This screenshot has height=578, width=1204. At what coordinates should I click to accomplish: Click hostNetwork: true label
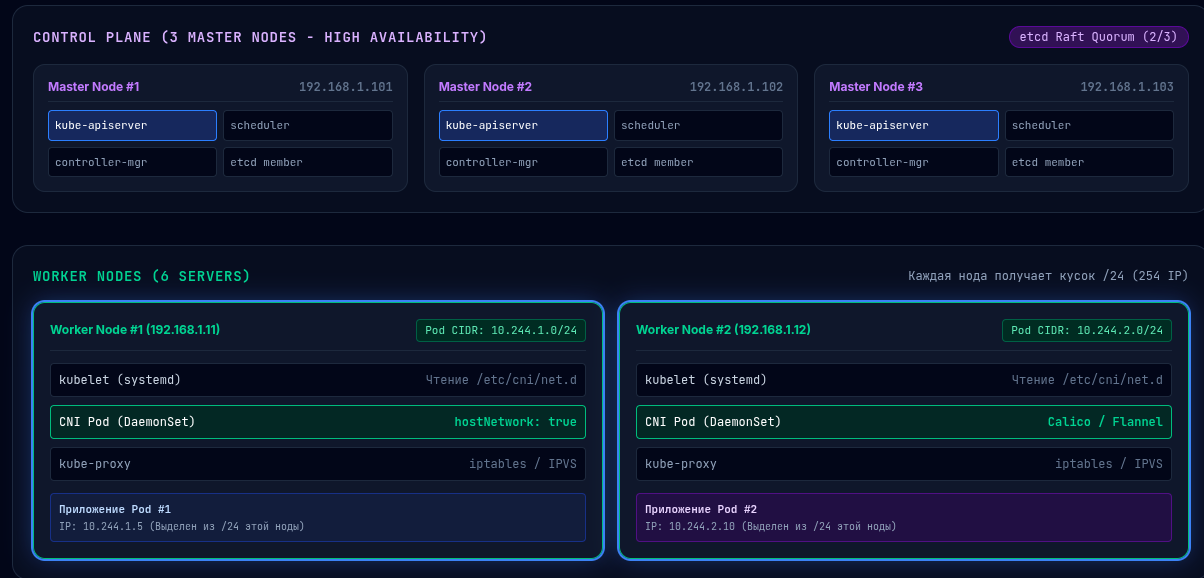516,422
